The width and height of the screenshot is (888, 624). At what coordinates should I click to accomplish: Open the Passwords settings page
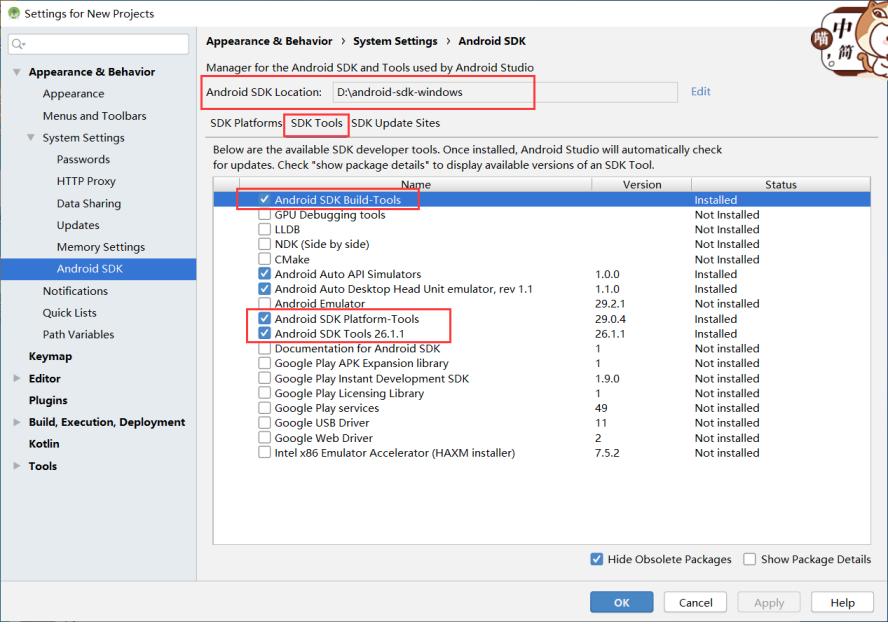click(x=83, y=159)
